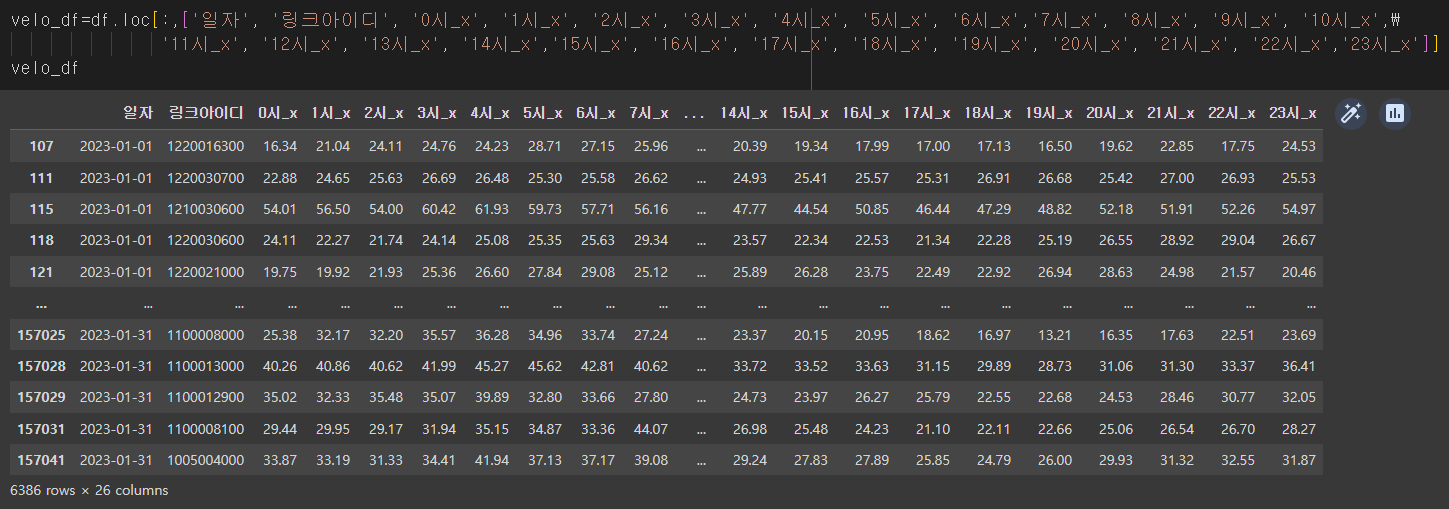The width and height of the screenshot is (1449, 509).
Task: Select the 일자 column header
Action: click(x=137, y=114)
